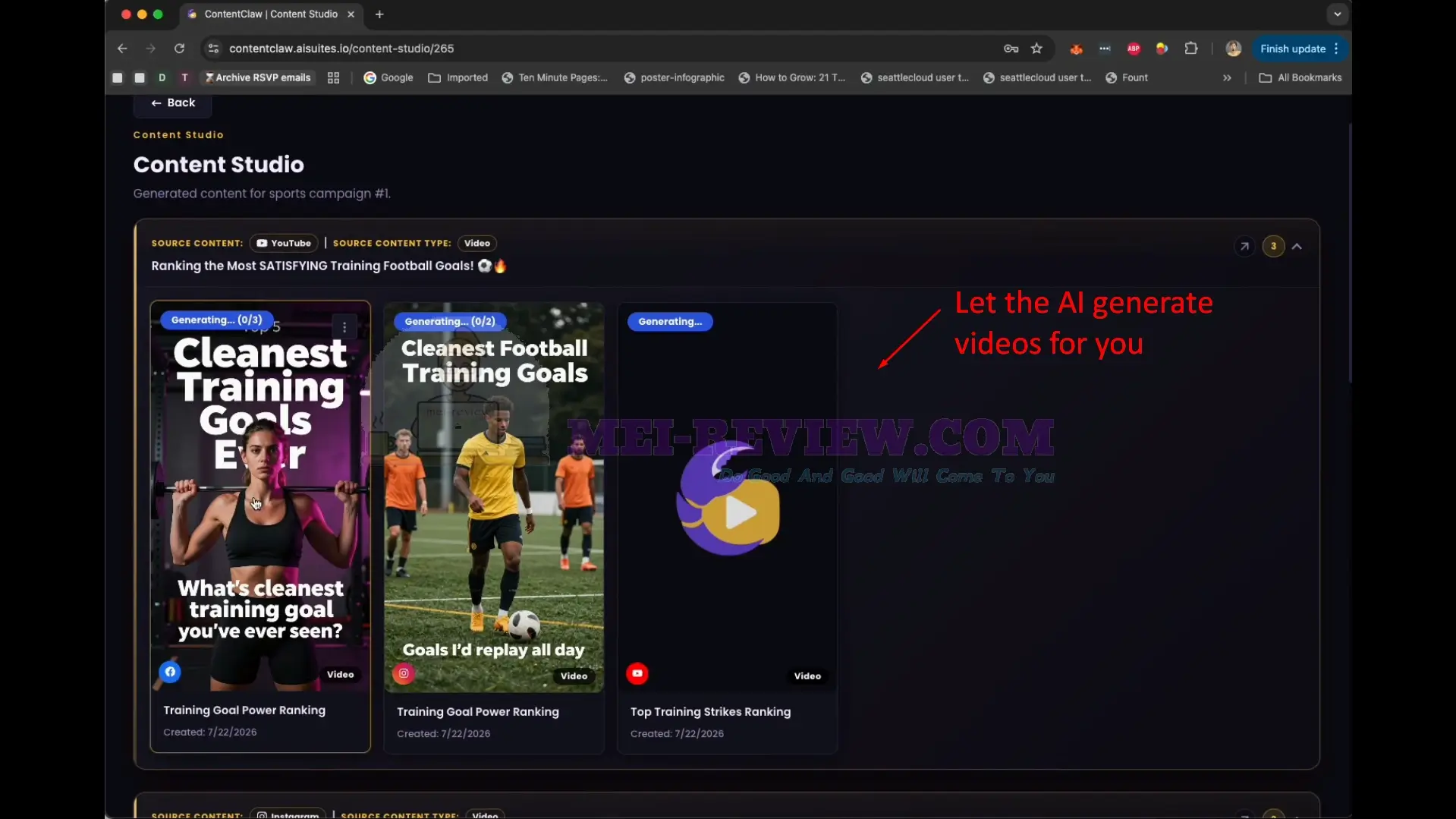The height and width of the screenshot is (819, 1456).
Task: Click the YouTube source content badge
Action: coord(284,243)
